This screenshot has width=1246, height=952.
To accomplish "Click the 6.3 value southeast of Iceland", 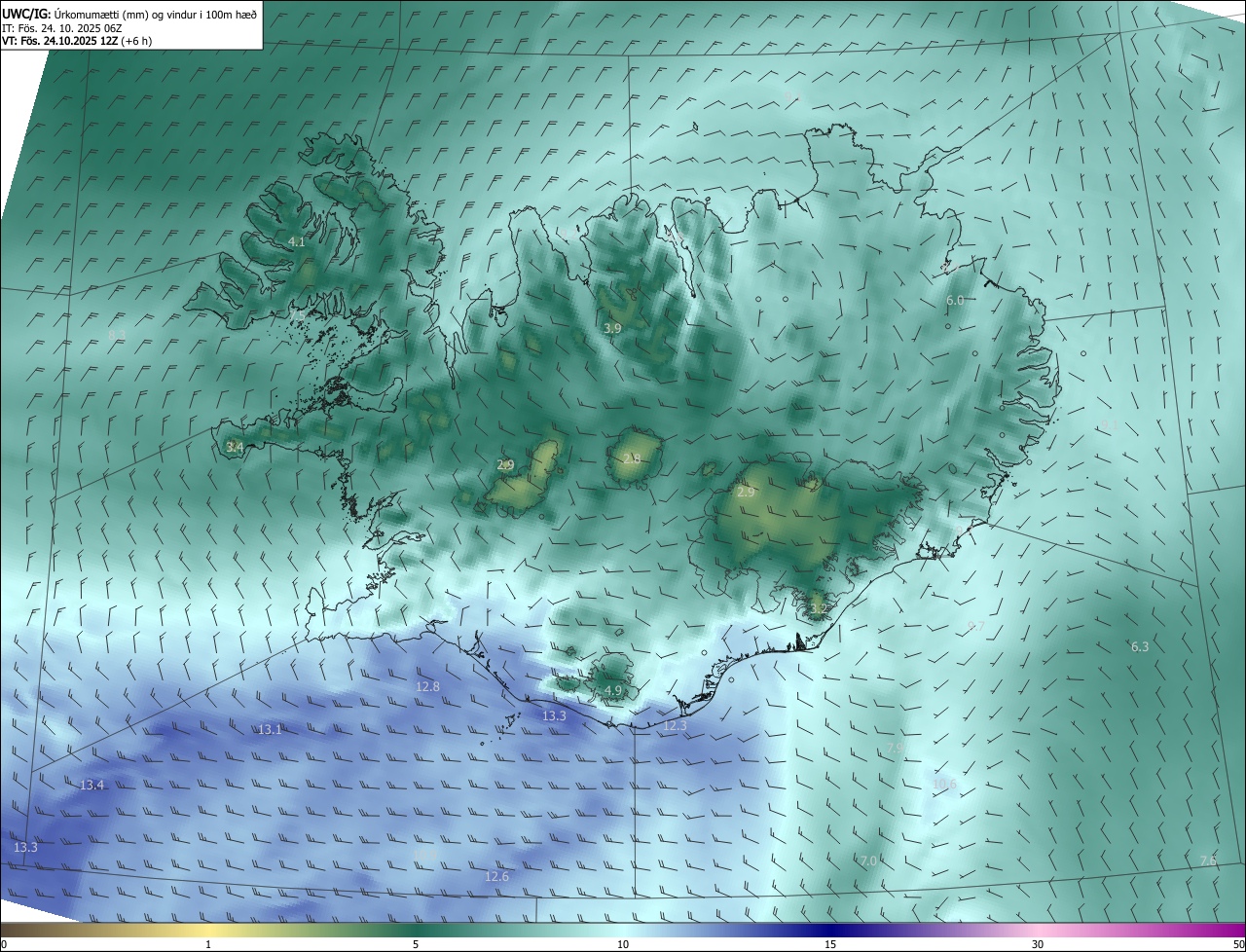I will (1140, 646).
